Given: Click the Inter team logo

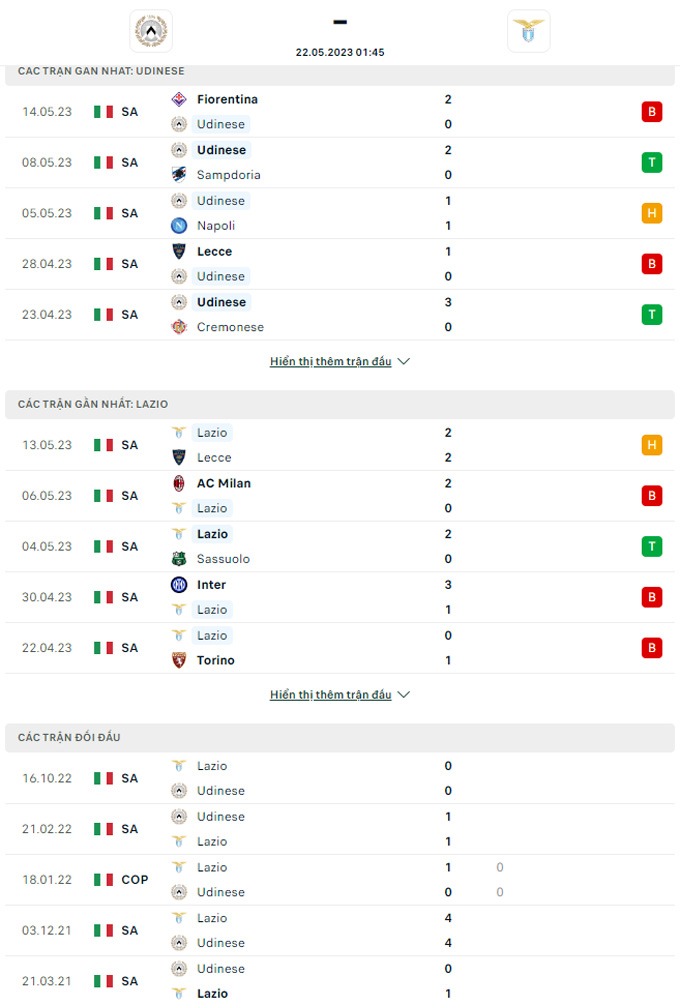Looking at the screenshot, I should coord(179,585).
